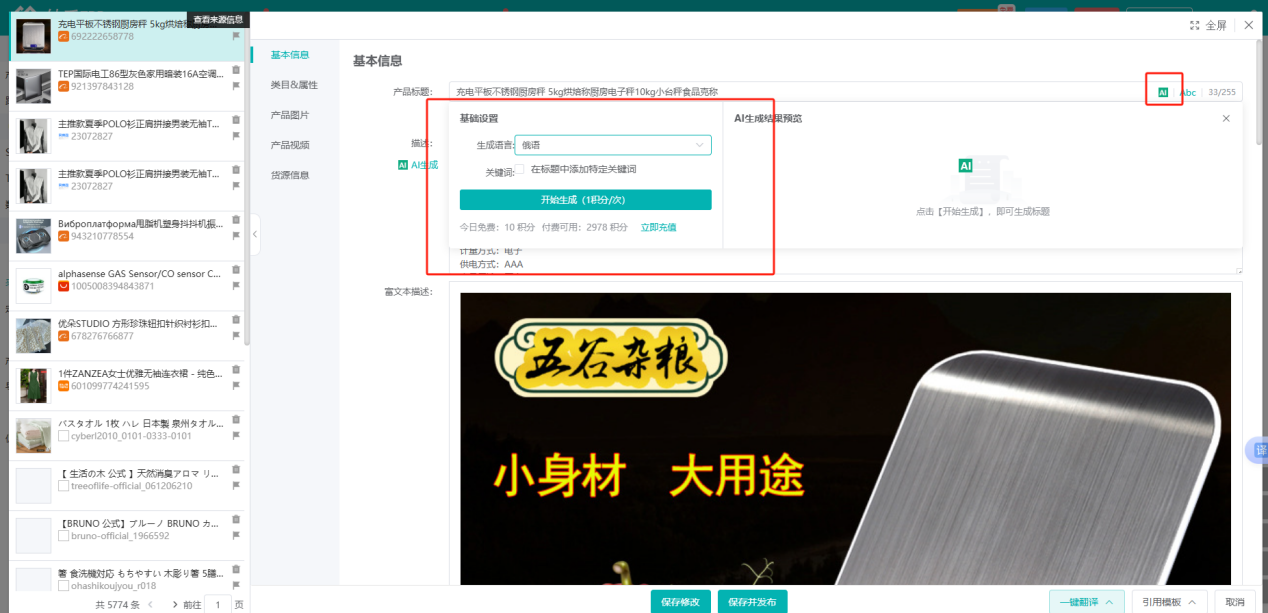Delete the TEP国际电工 product using its trash icon
The image size is (1268, 613).
[x=236, y=70]
